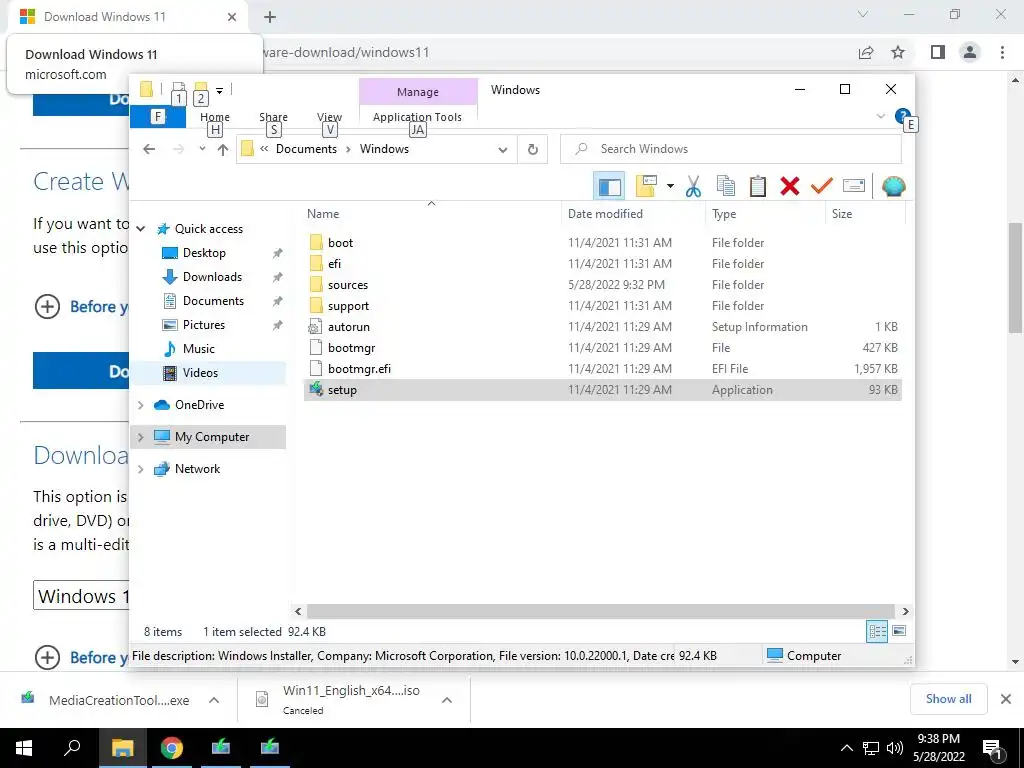Show hidden system tray icons

click(846, 748)
